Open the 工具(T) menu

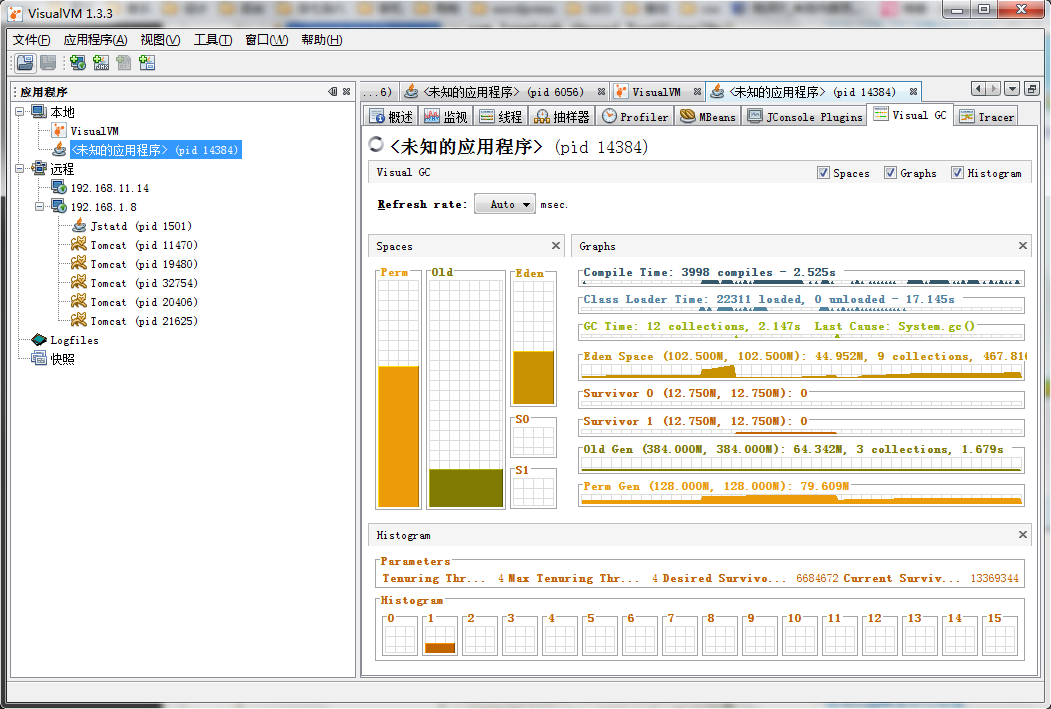(212, 40)
